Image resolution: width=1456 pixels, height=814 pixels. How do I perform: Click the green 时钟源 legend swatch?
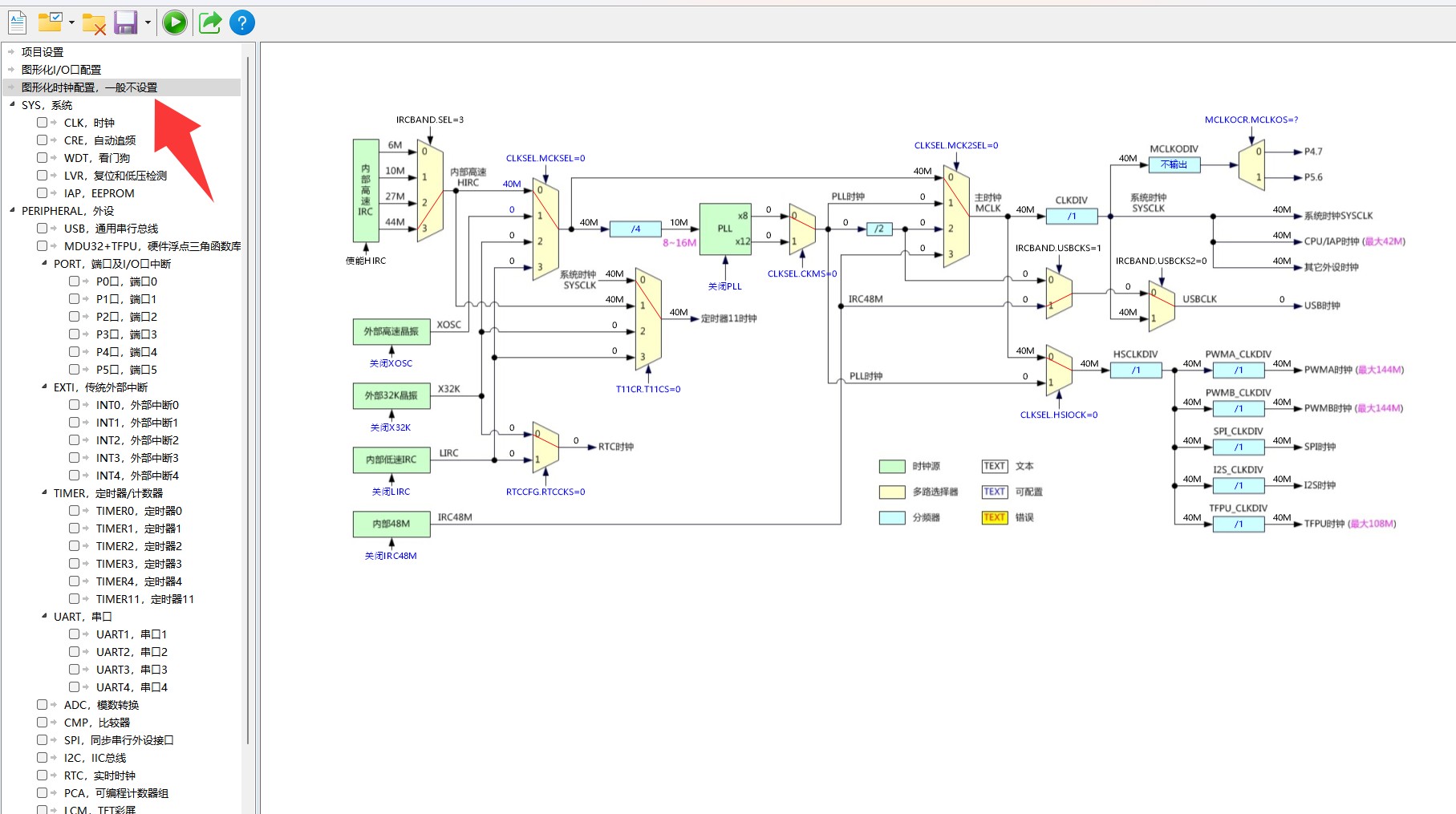coord(892,466)
